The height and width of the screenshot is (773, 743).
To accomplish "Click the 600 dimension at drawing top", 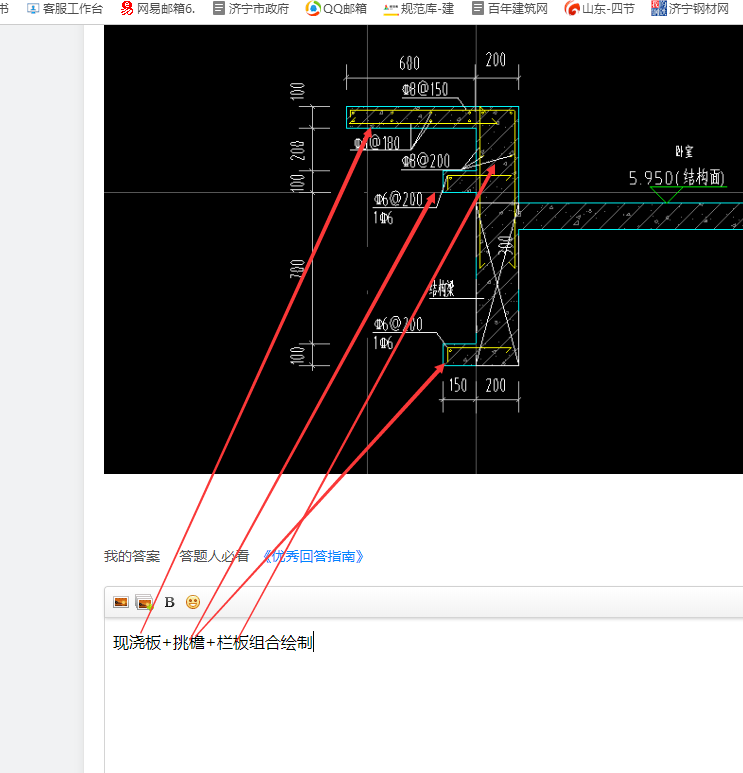I will coord(409,63).
